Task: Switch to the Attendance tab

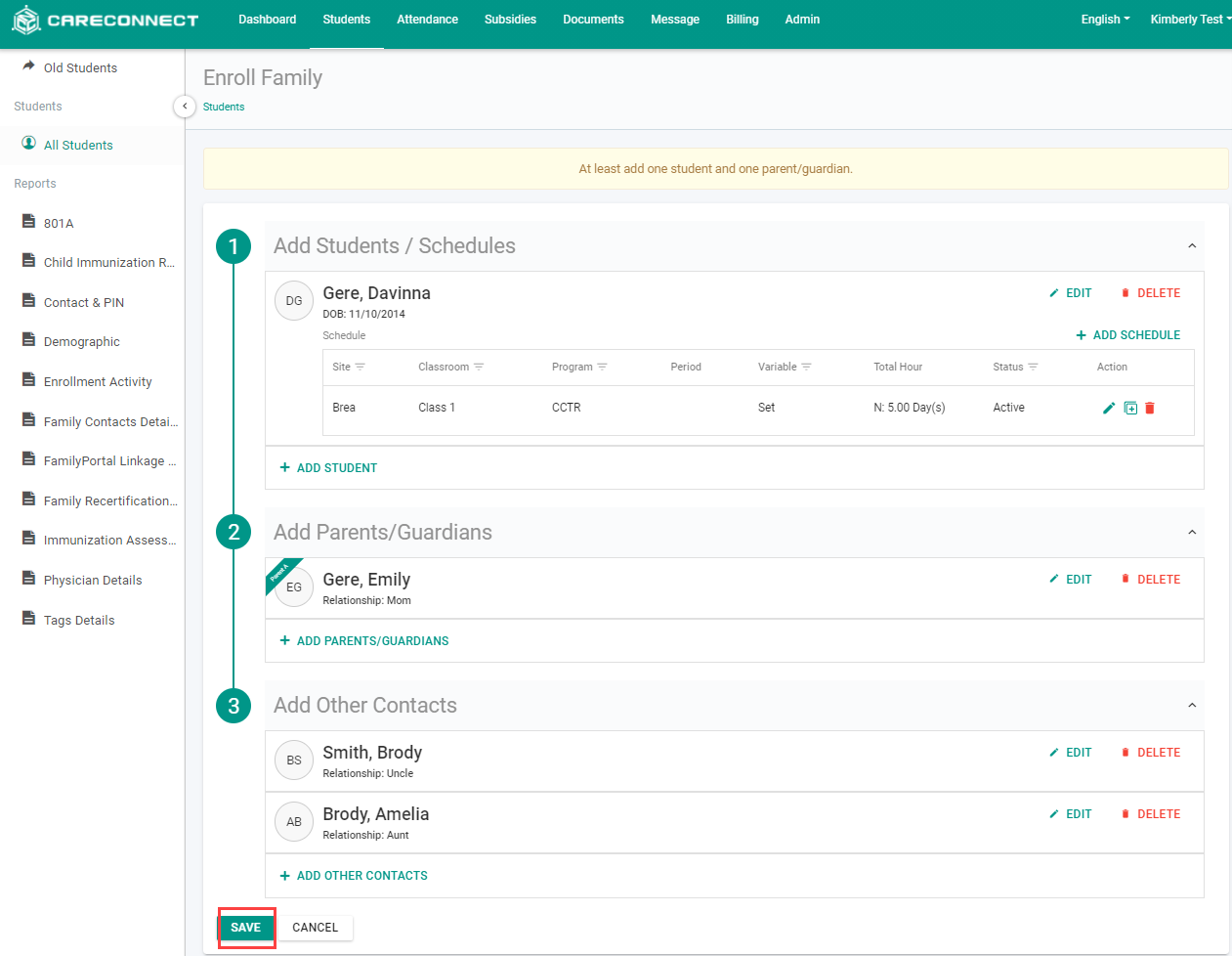Action: [x=428, y=20]
